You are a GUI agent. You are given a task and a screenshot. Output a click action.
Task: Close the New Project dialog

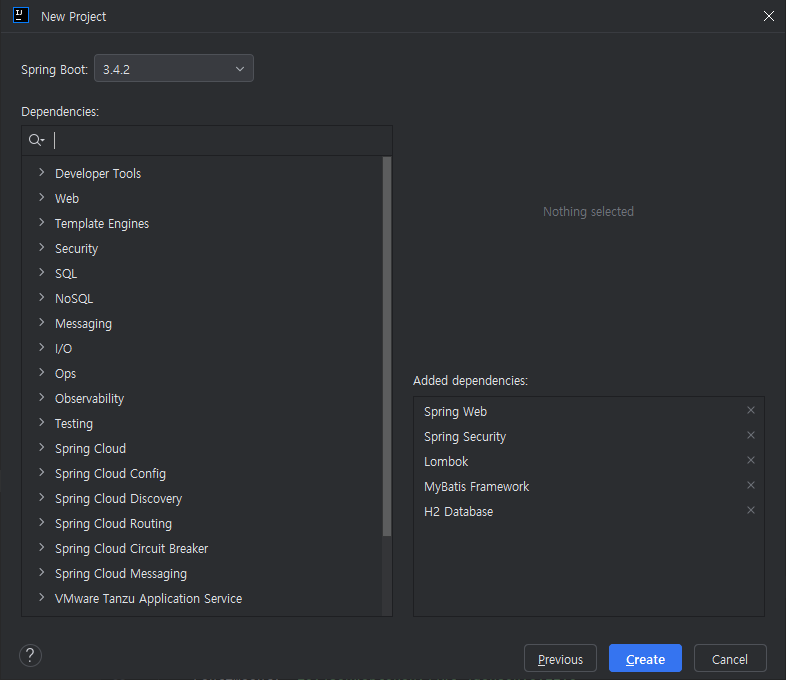tap(768, 16)
